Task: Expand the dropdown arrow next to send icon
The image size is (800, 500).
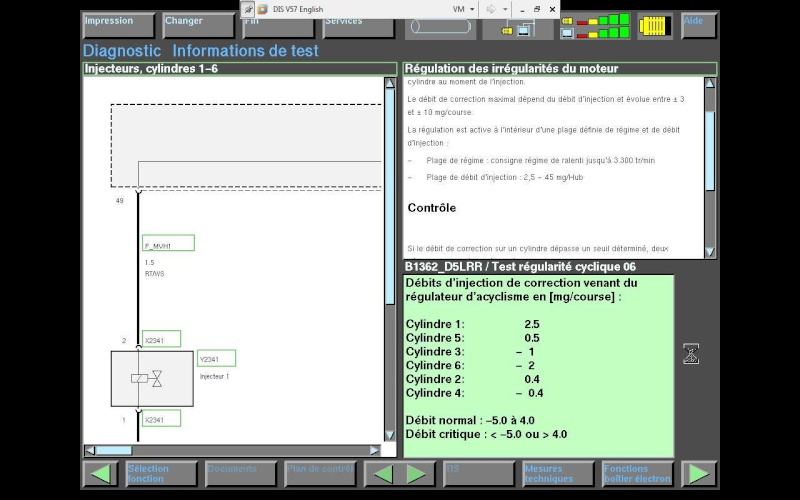Action: pyautogui.click(x=505, y=9)
